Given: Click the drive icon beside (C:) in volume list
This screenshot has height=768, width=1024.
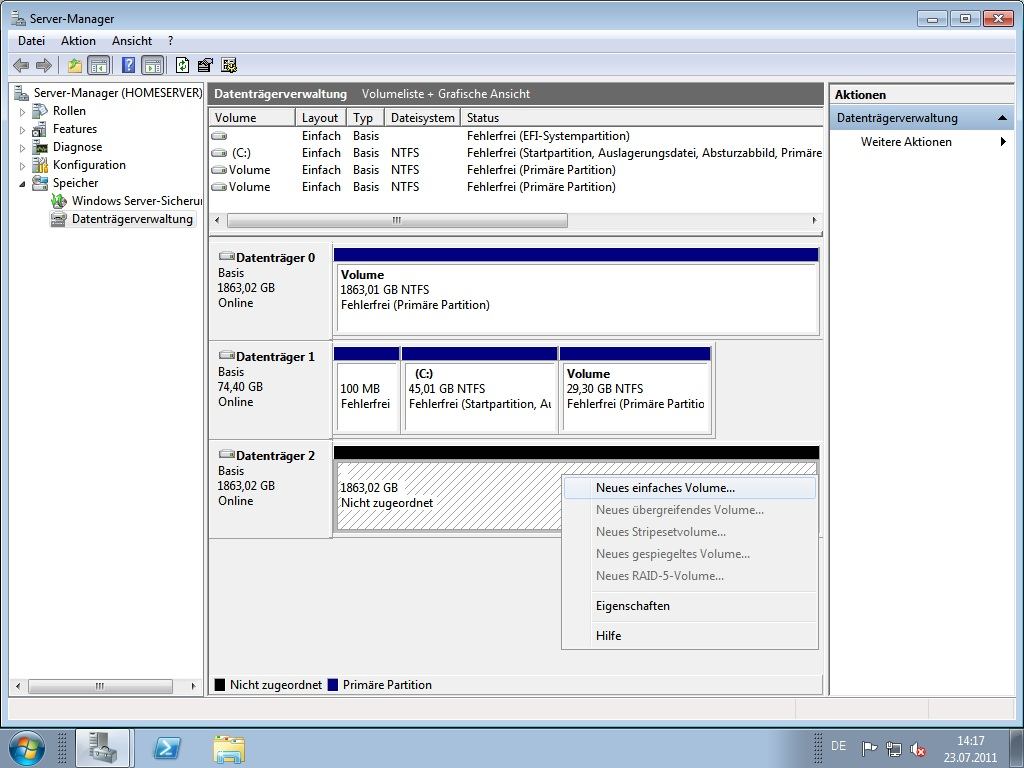Looking at the screenshot, I should point(219,153).
